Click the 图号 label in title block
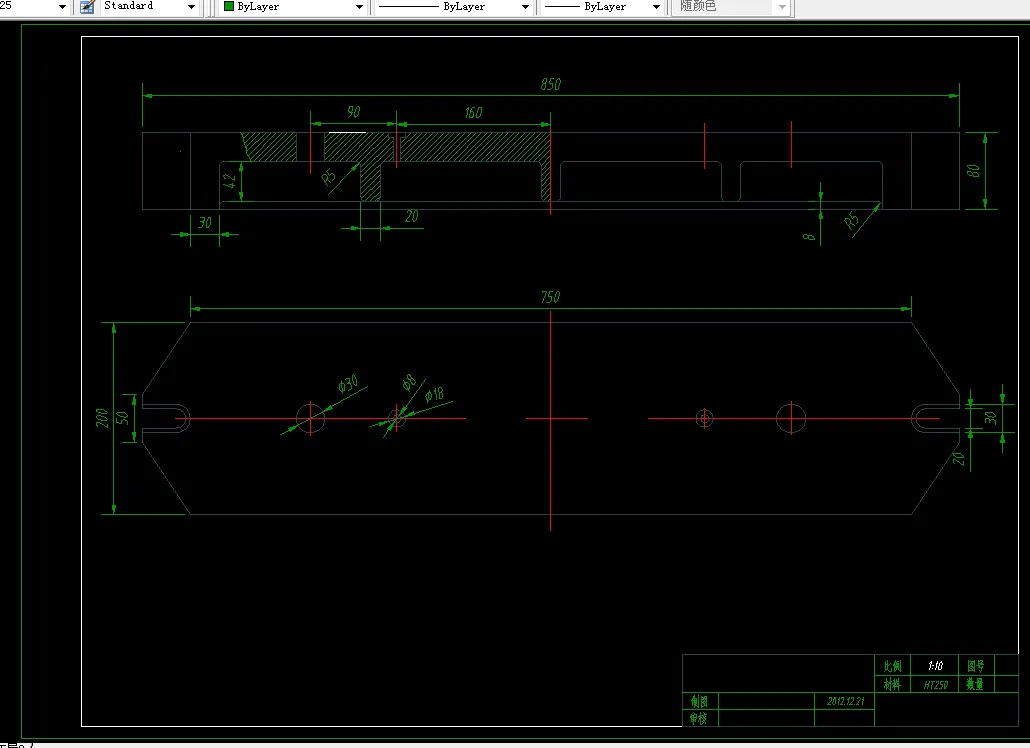 975,666
